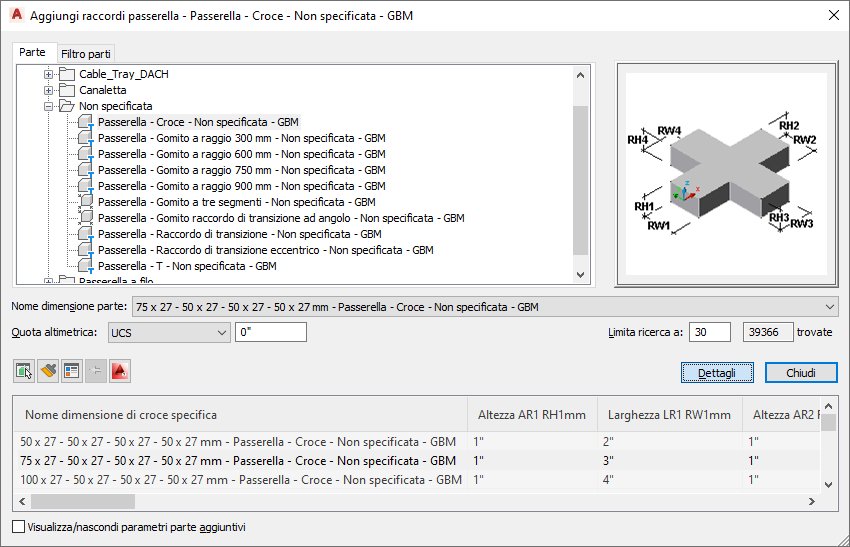
Task: Select the 100 x 27 - 50 x 27 table row name
Action: tap(241, 480)
